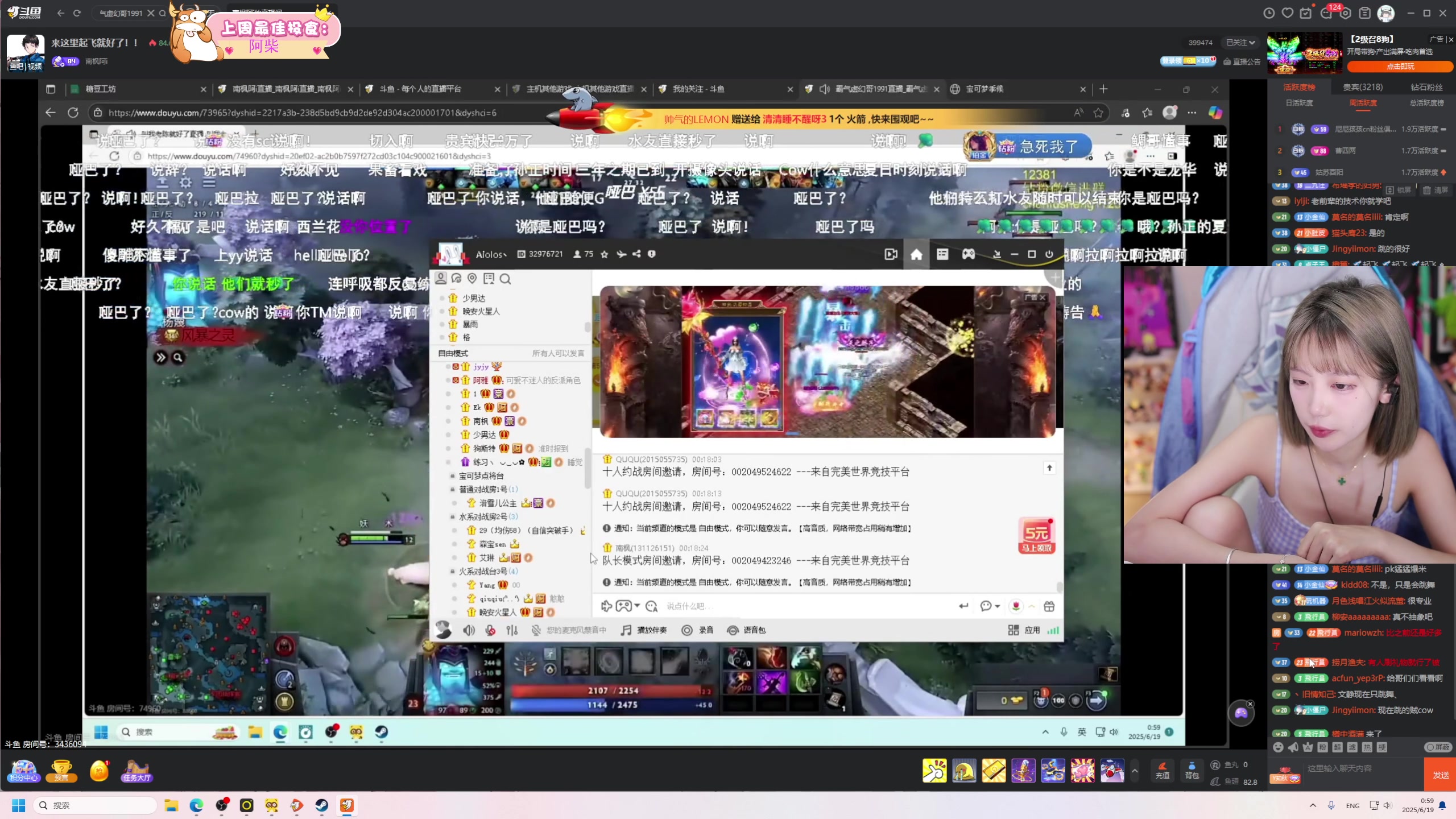Expand the gift bar up arrow
The width and height of the screenshot is (1456, 819).
1135,771
